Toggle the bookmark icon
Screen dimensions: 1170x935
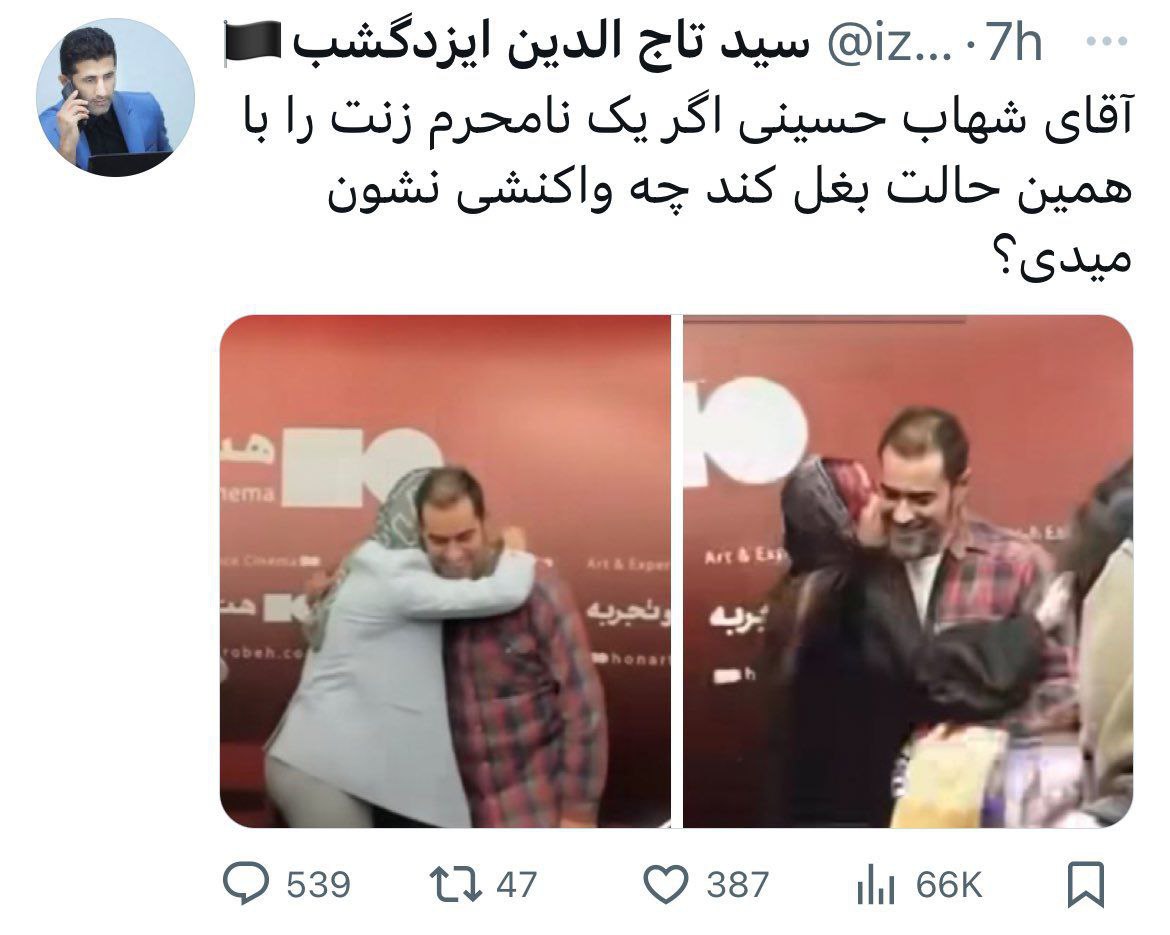point(1086,884)
